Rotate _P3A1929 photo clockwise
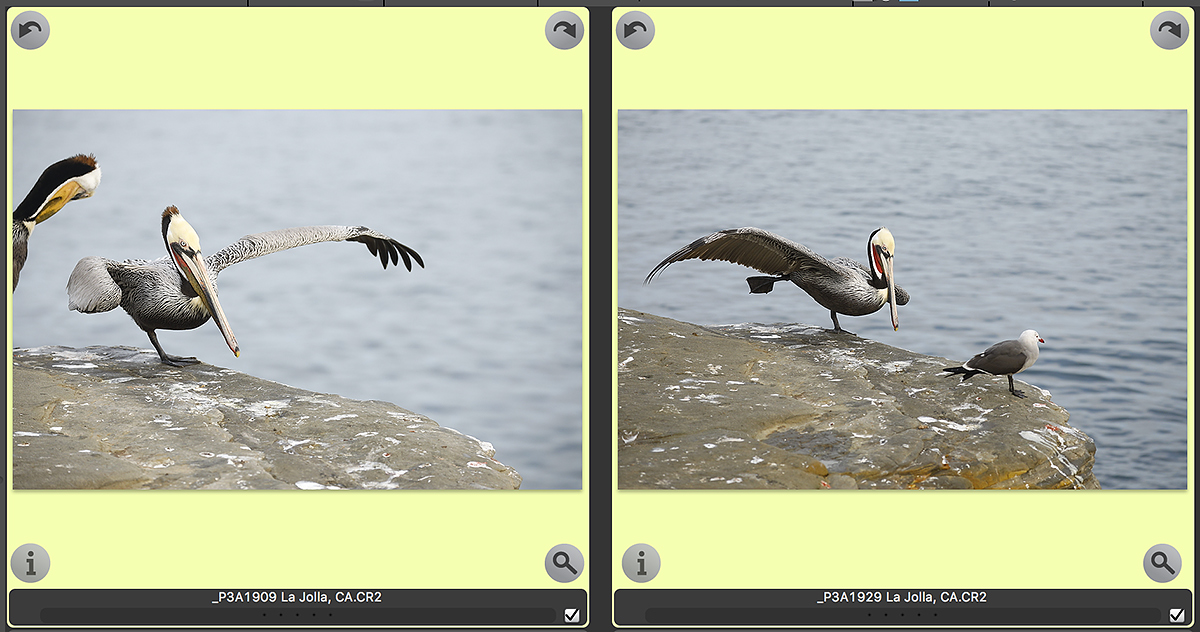 1169,30
